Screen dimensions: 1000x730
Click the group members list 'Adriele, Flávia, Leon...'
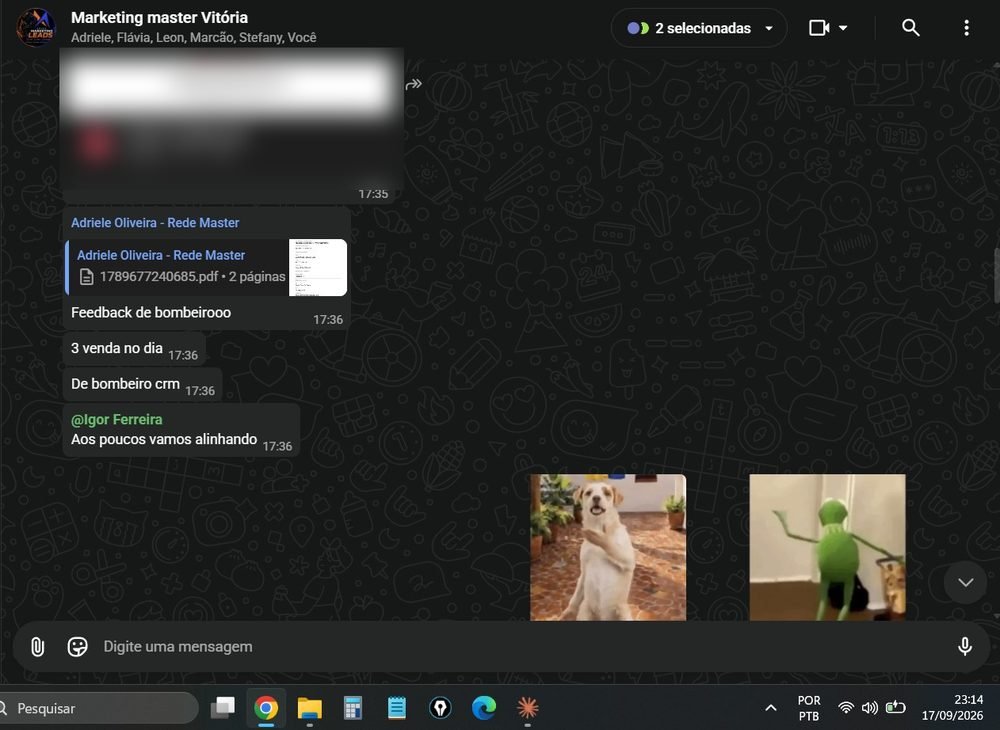[193, 38]
